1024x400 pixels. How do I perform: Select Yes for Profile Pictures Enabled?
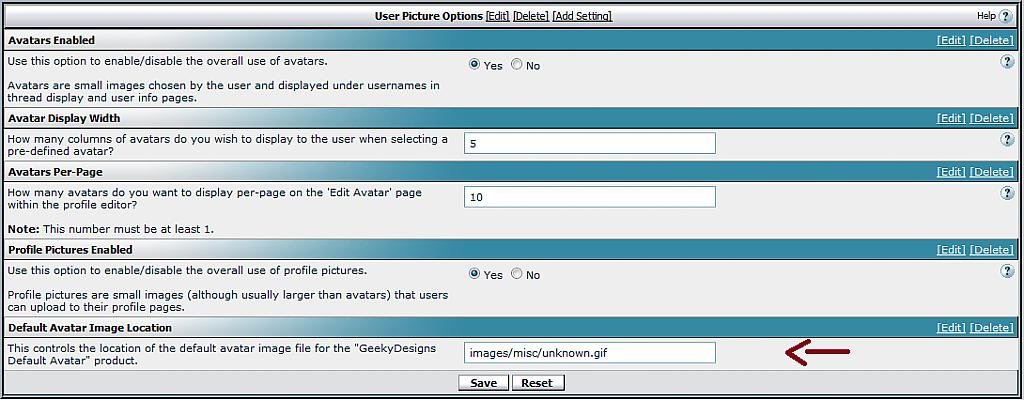[x=475, y=274]
